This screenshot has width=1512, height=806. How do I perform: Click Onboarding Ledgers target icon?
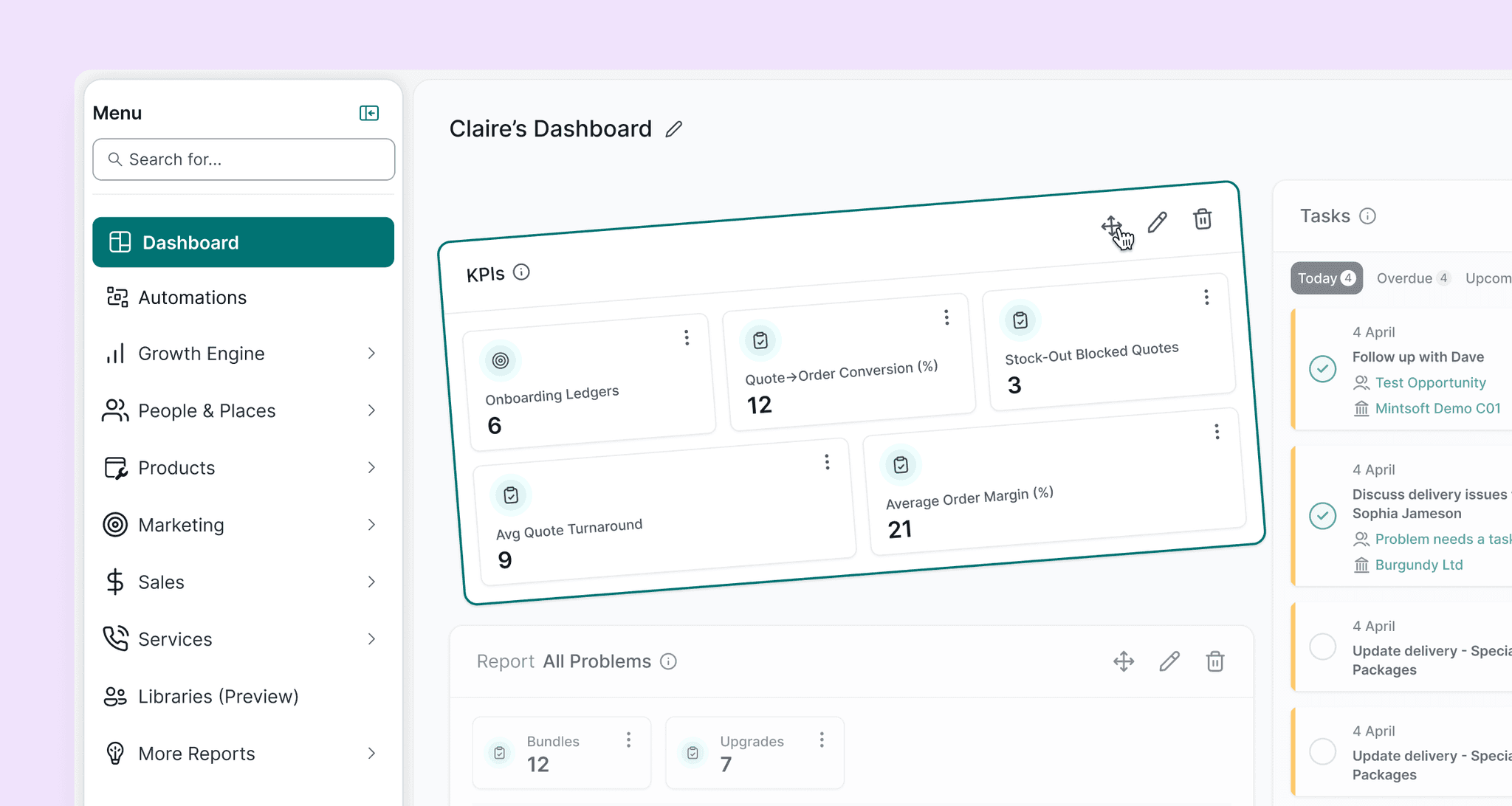[501, 360]
